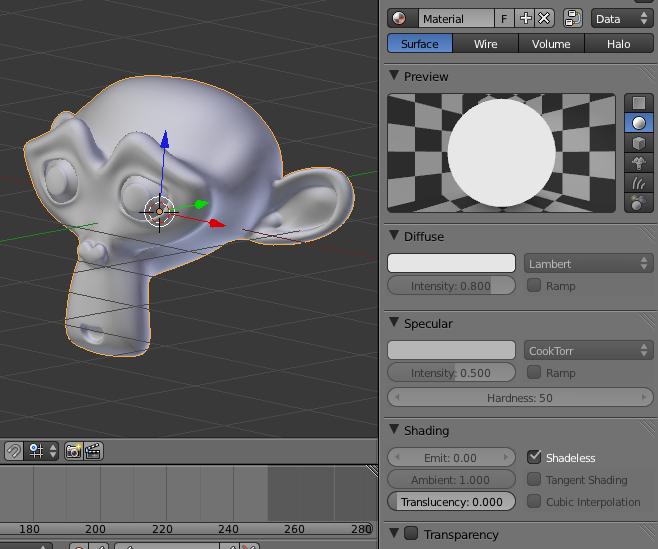
Task: Click the red X-axis manipulator arrow
Action: click(x=217, y=223)
